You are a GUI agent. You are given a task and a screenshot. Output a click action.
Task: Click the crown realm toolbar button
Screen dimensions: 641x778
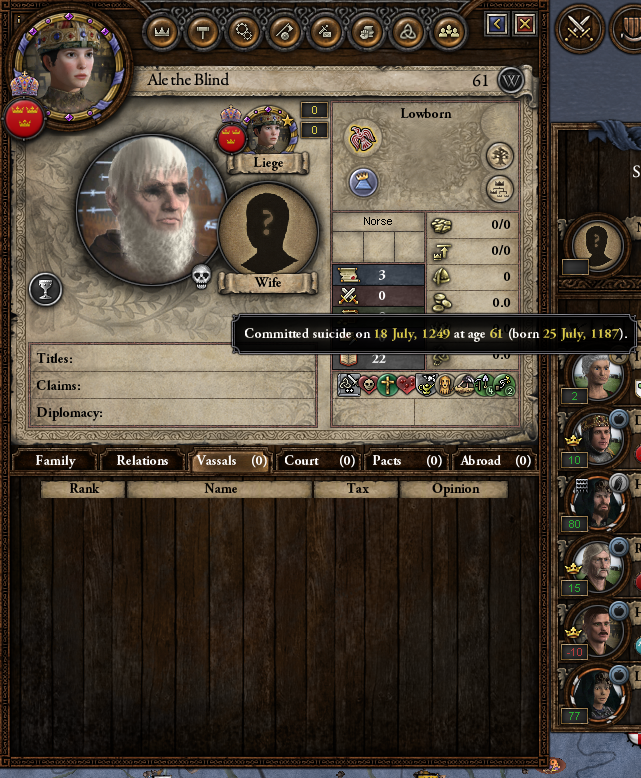[x=161, y=33]
